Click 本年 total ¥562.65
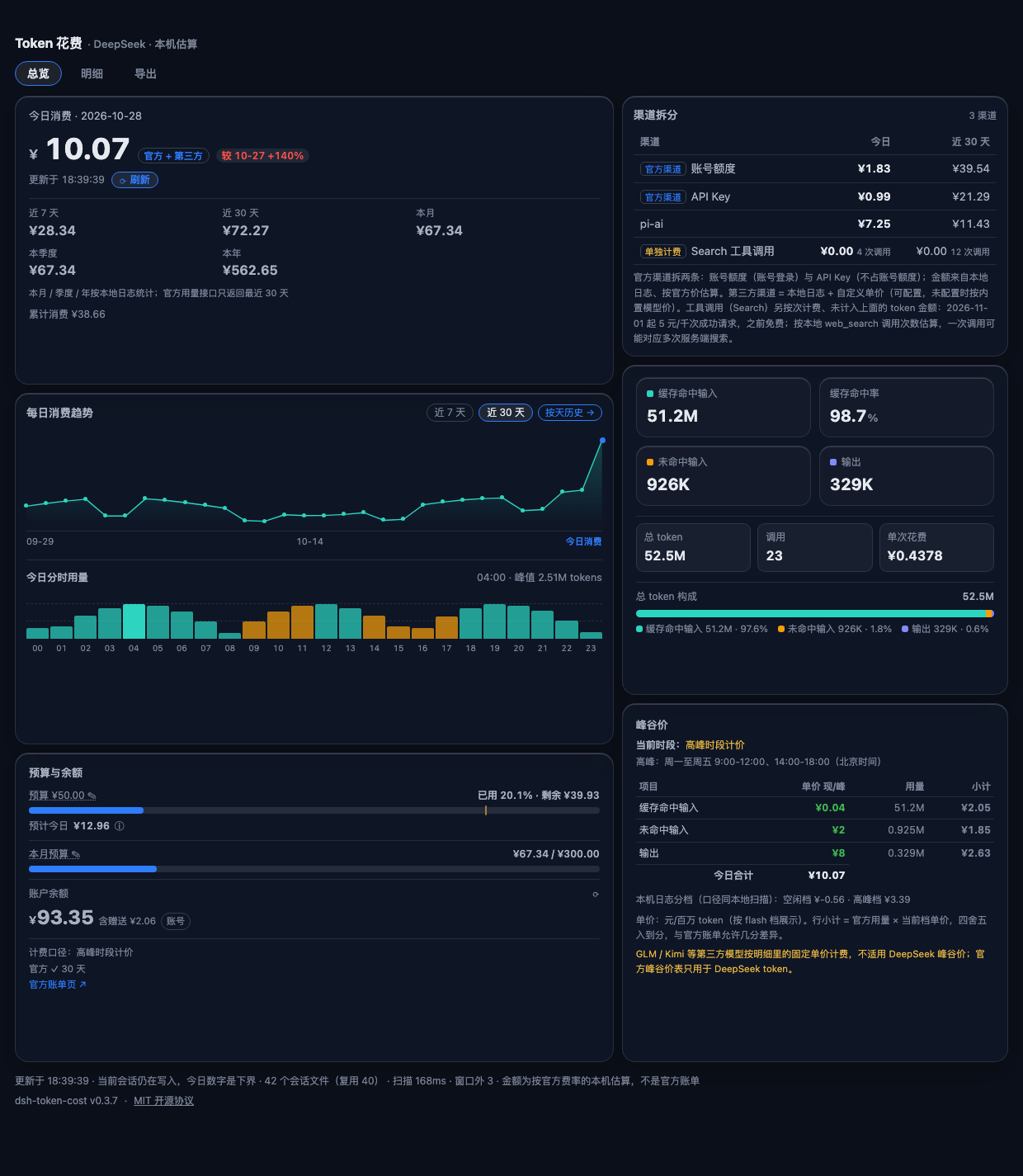 coord(250,271)
